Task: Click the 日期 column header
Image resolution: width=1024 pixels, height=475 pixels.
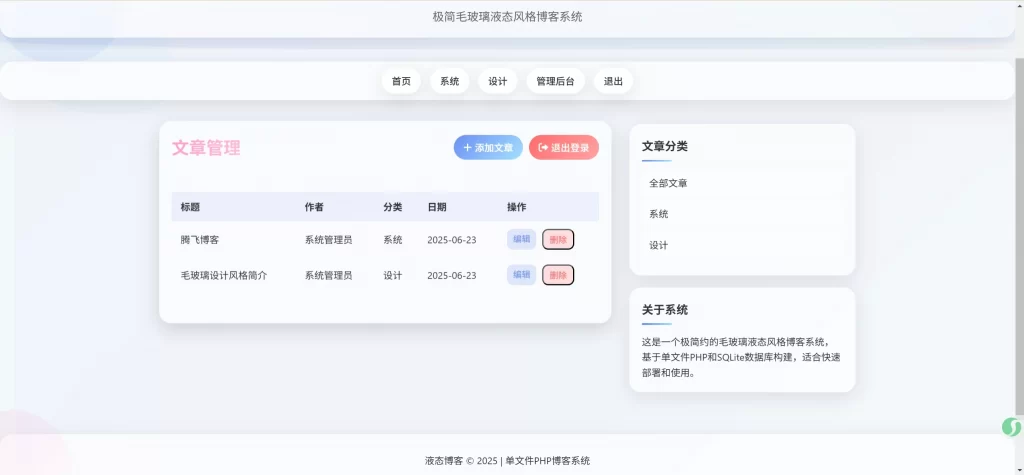Action: pyautogui.click(x=437, y=207)
